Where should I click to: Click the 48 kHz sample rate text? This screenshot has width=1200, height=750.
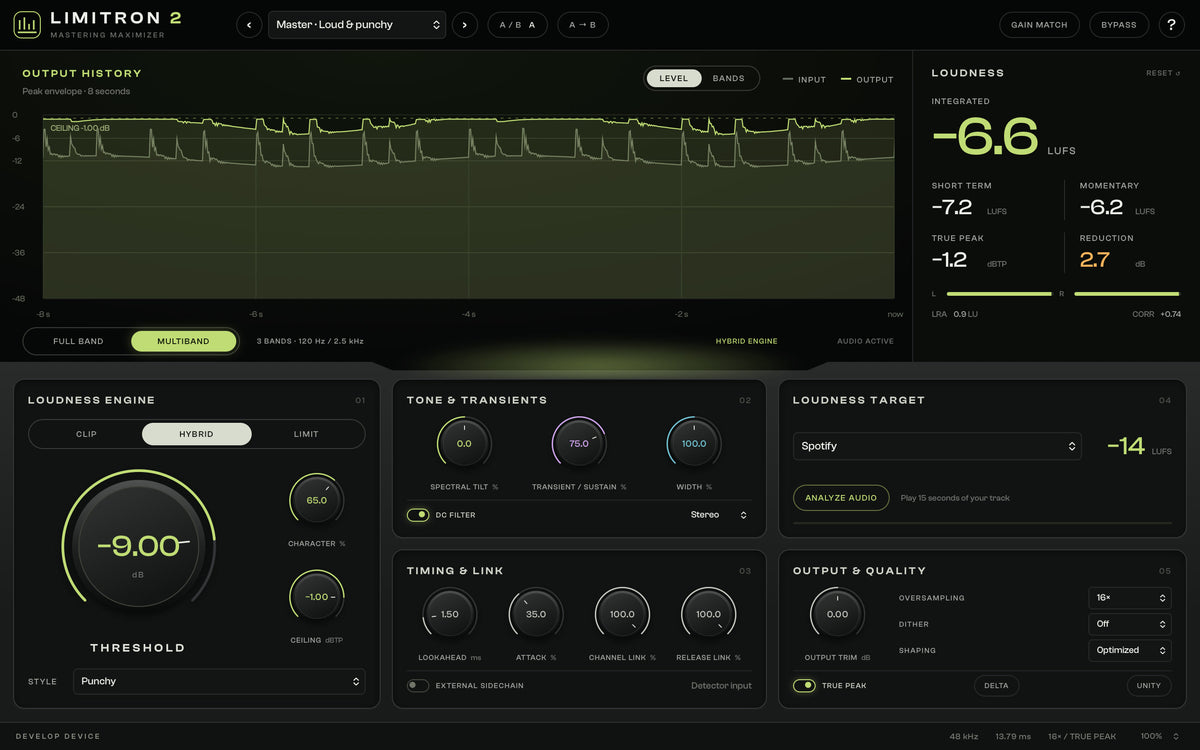(964, 736)
